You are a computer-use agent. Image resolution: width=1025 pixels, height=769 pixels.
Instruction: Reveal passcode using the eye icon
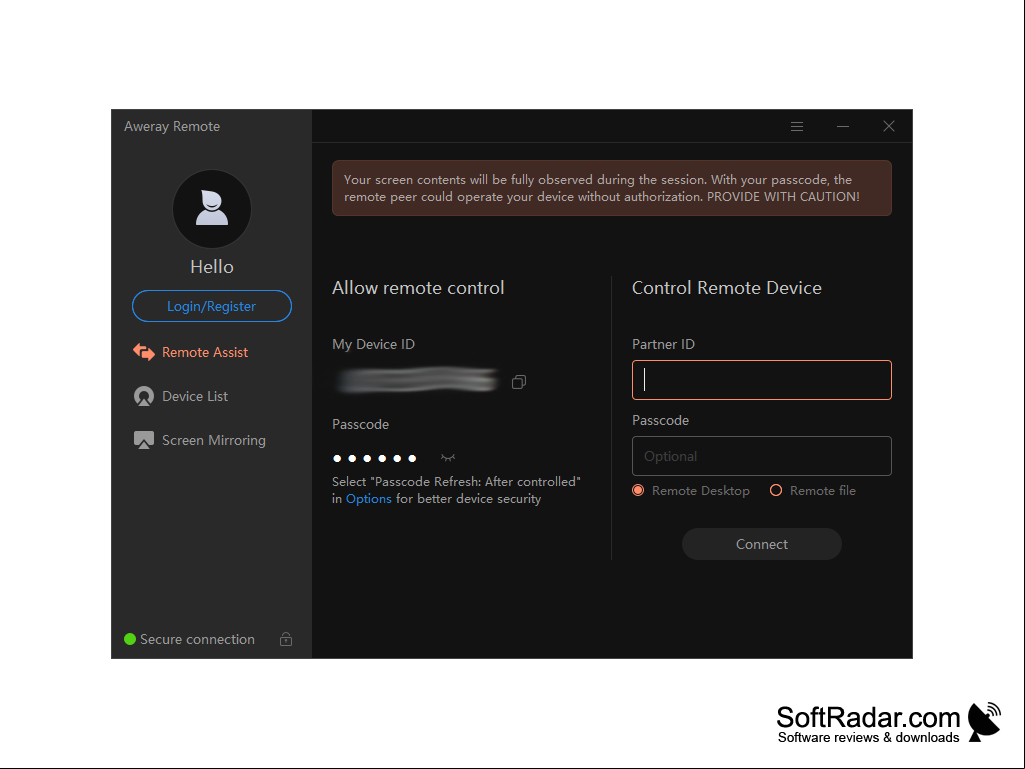click(448, 458)
